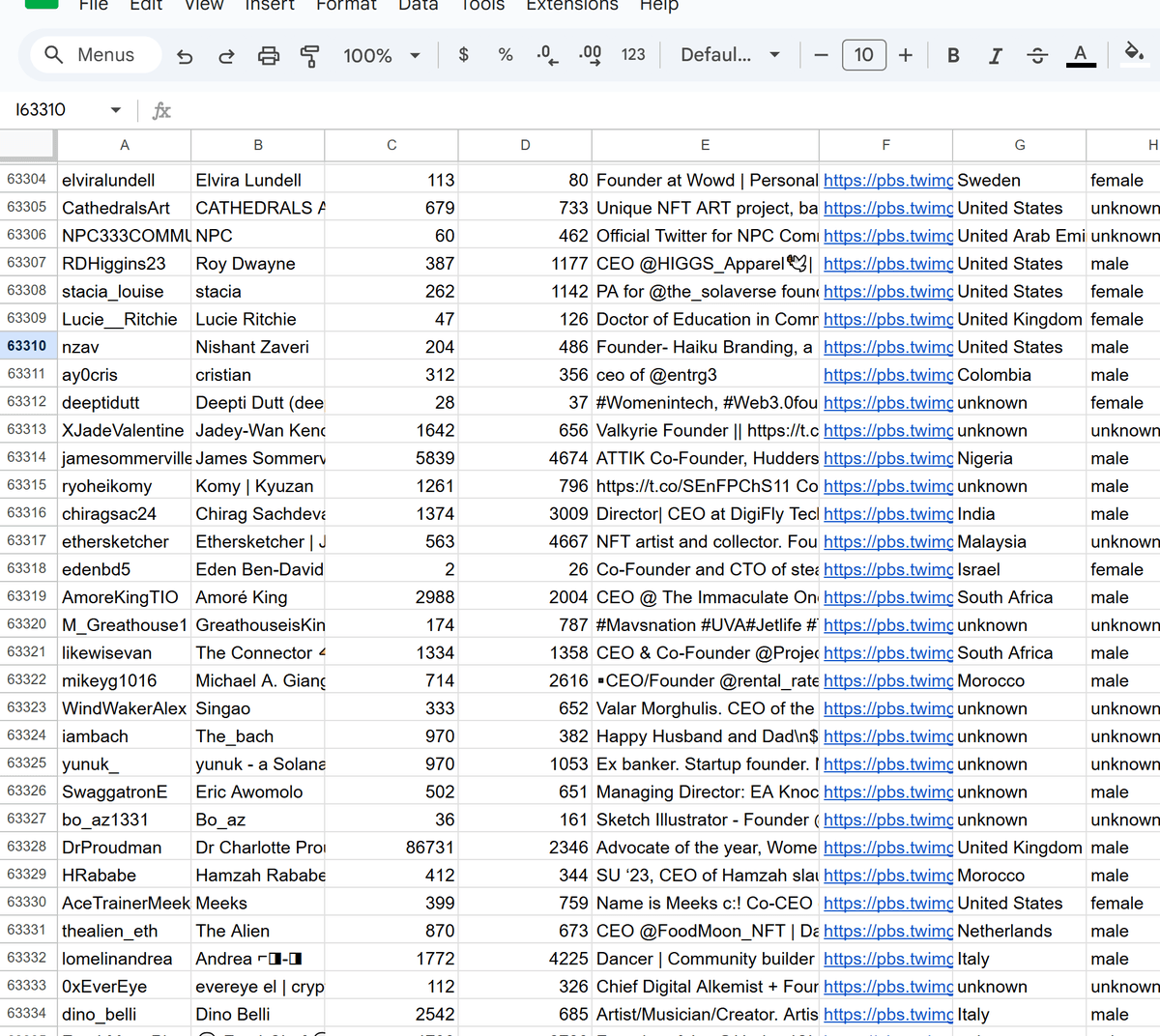The image size is (1160, 1036).
Task: Open the Format menu
Action: [346, 5]
